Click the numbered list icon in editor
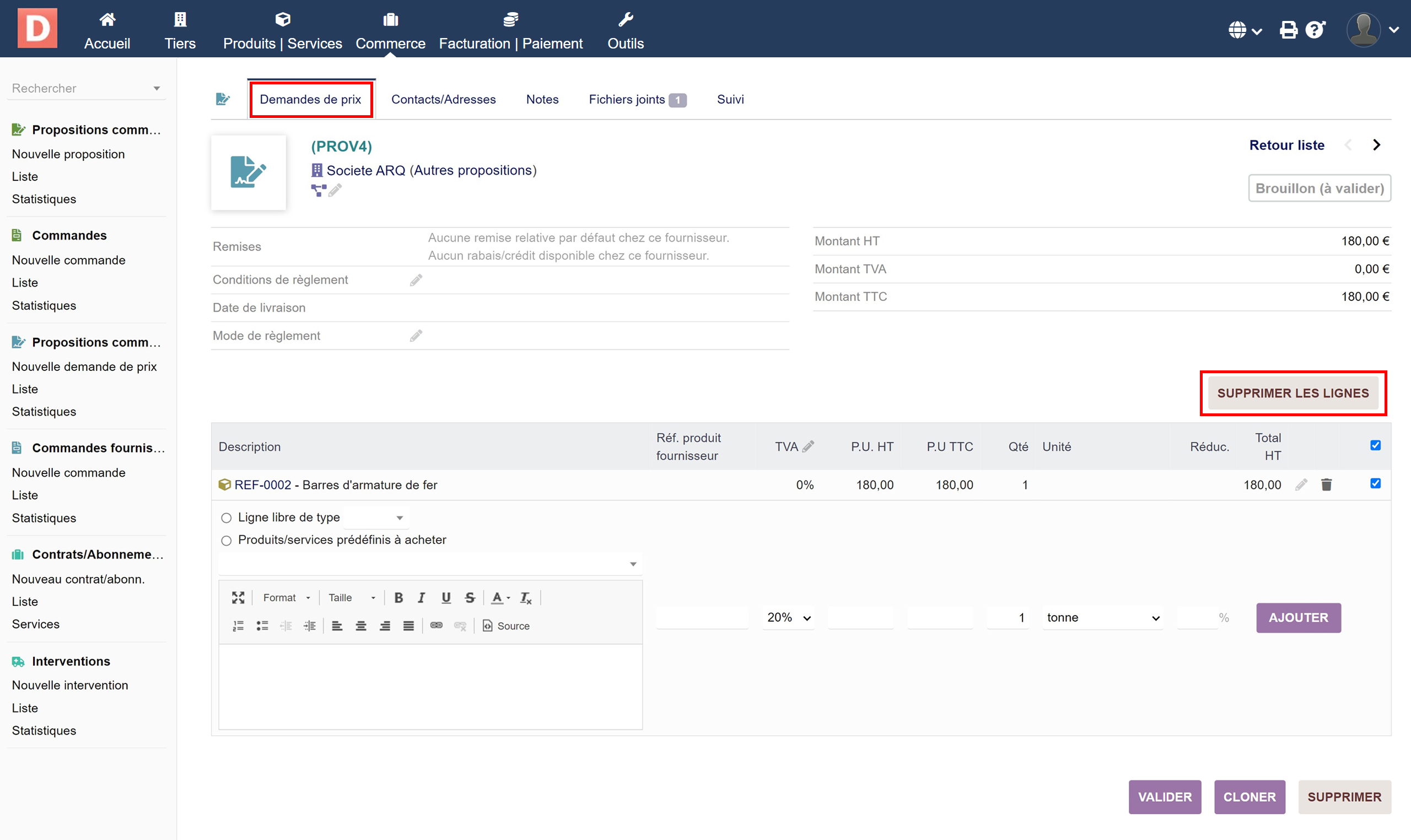Viewport: 1411px width, 840px height. [238, 626]
